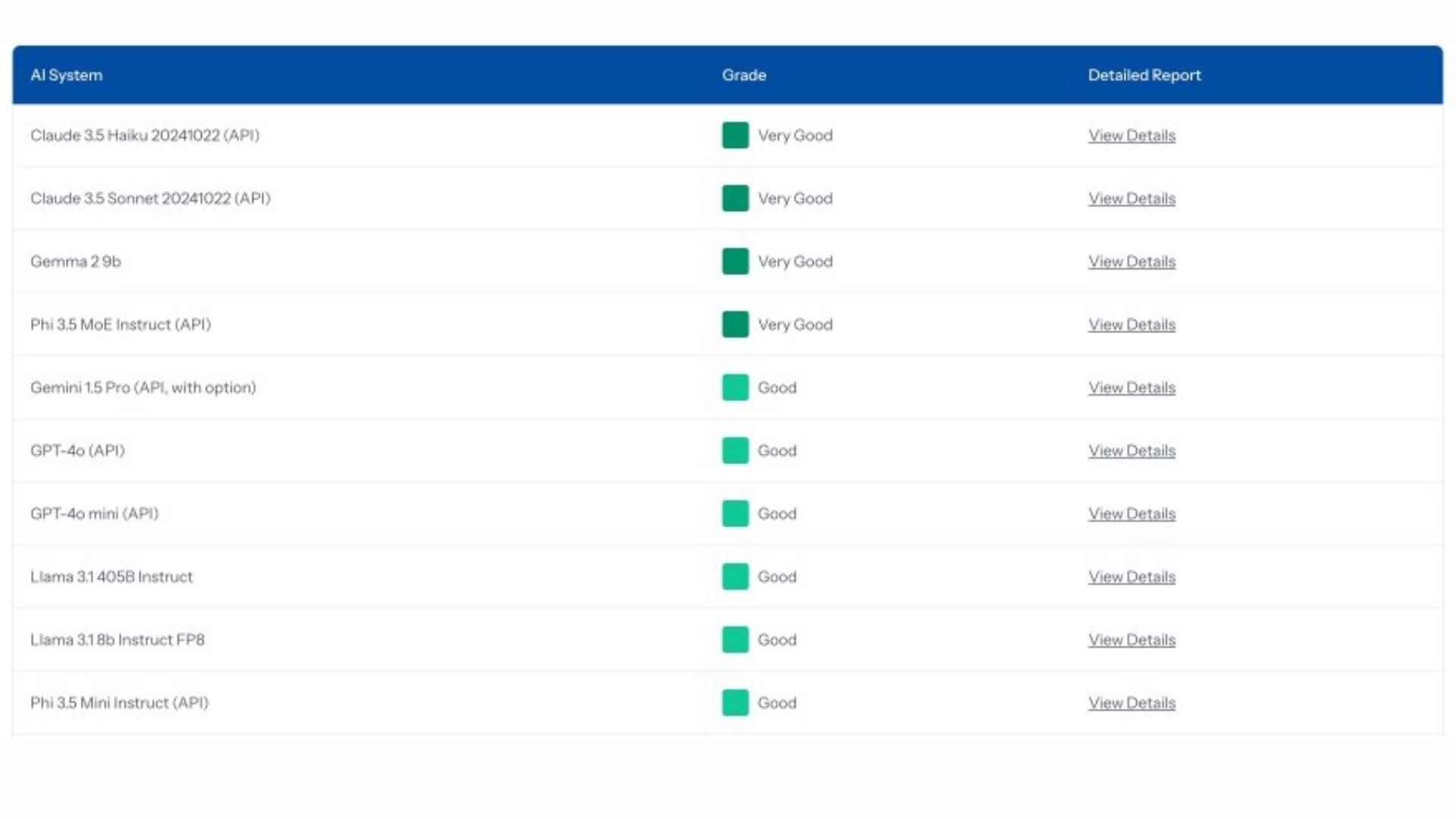Select the Gemma 2 9b system name
This screenshot has width=1456, height=819.
(76, 261)
